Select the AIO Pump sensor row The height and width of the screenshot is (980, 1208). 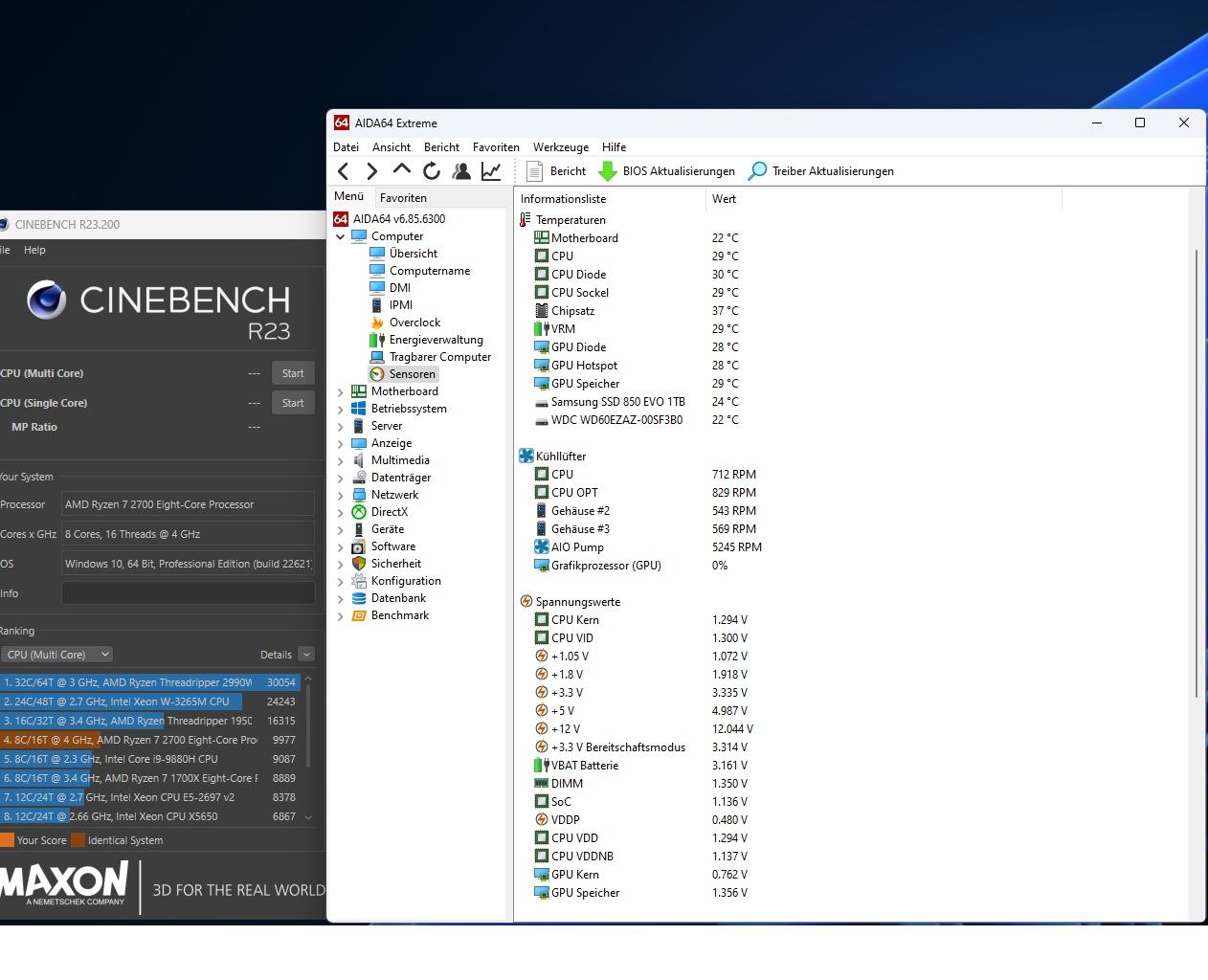[648, 547]
